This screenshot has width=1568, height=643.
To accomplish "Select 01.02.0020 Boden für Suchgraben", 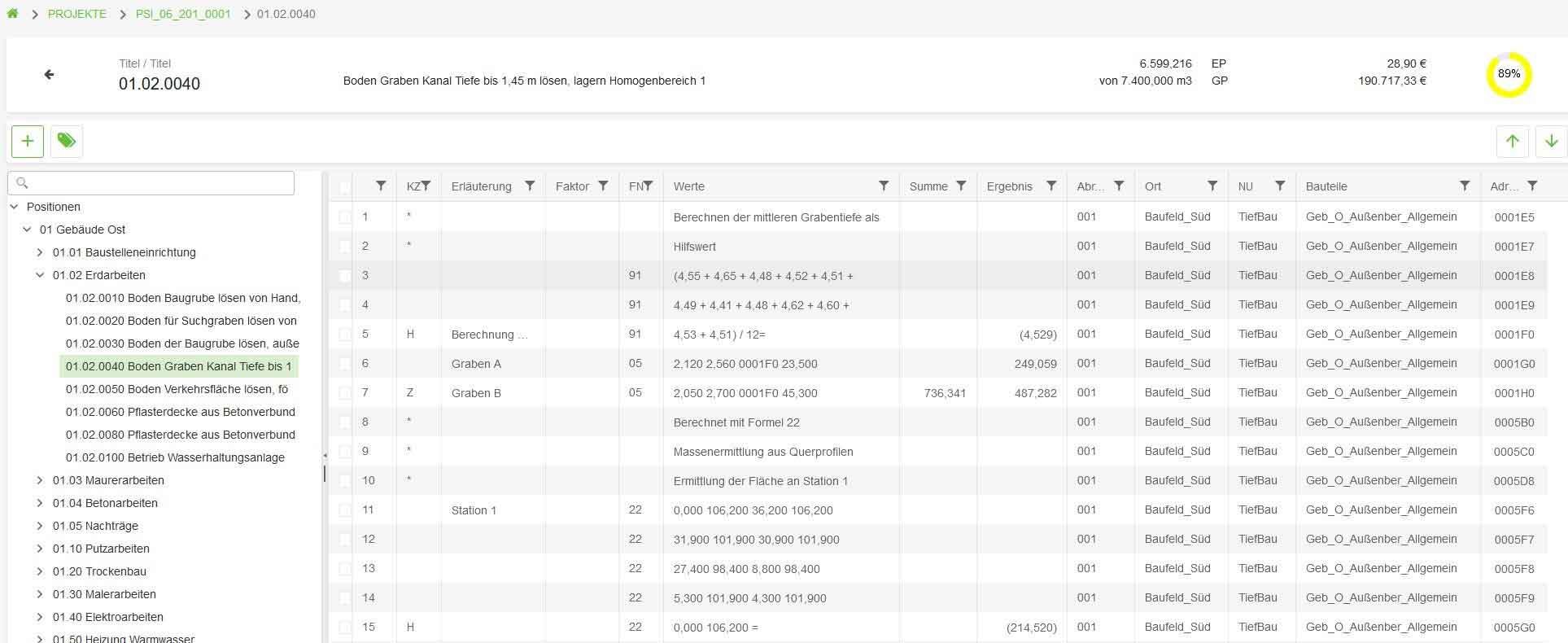I will 181,321.
